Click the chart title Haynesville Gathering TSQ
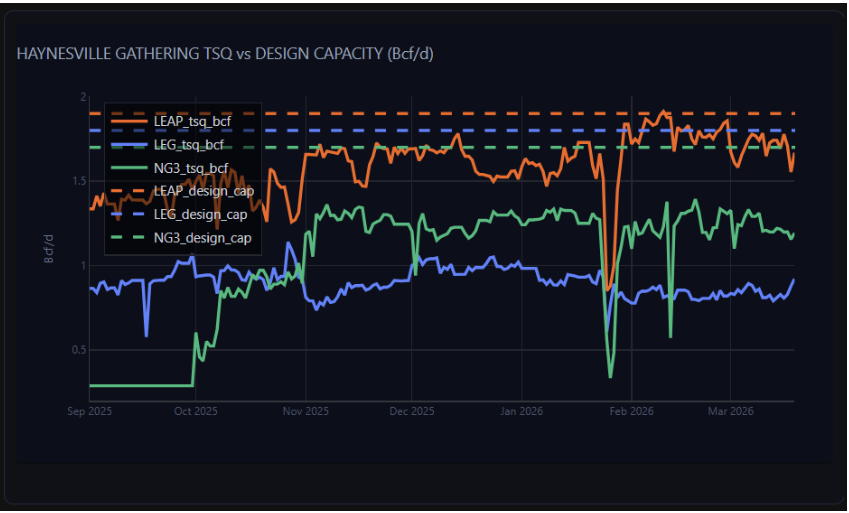Image resolution: width=849 pixels, height=513 pixels. pos(225,53)
